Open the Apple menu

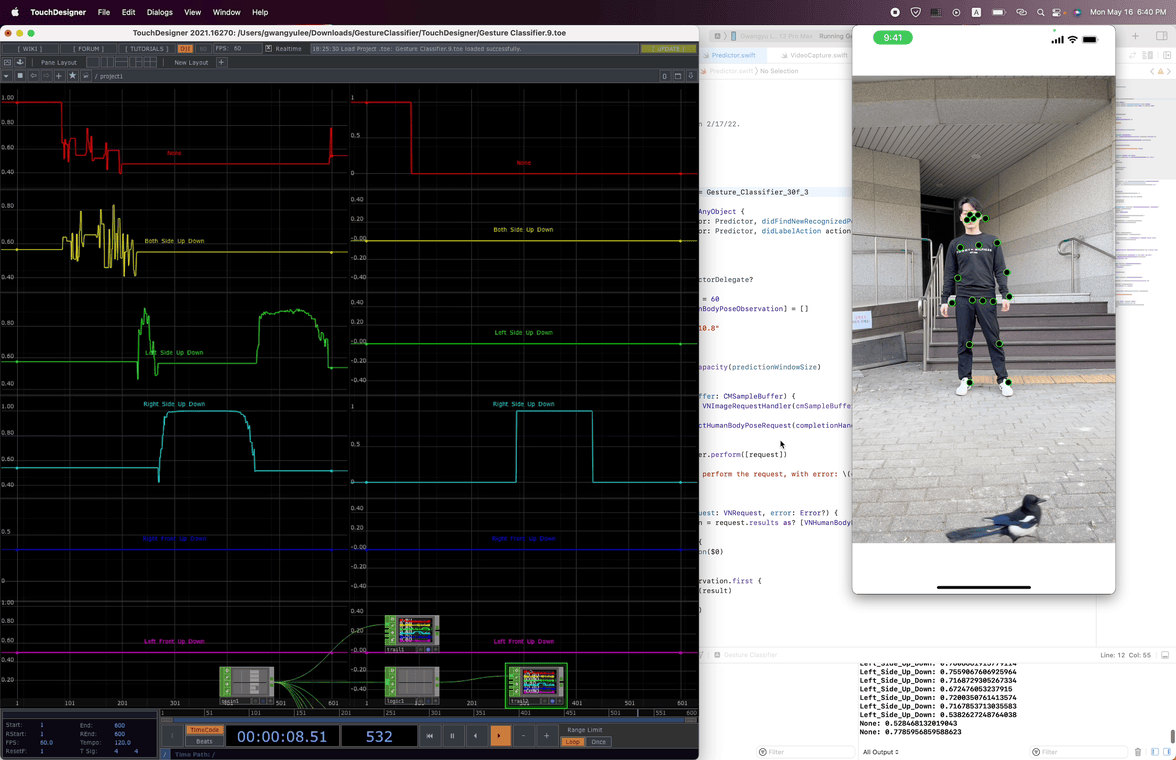pyautogui.click(x=14, y=12)
